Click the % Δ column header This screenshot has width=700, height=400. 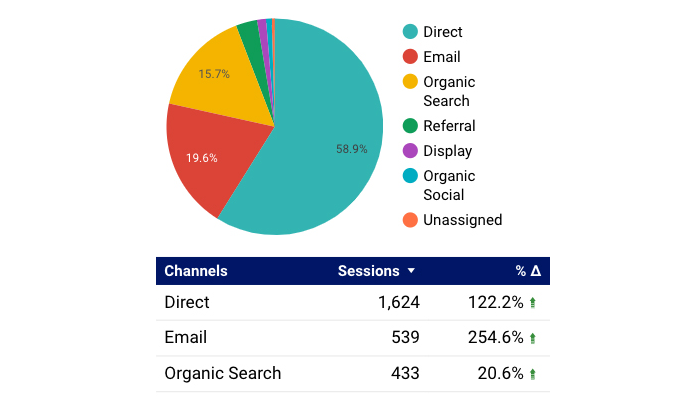coord(527,271)
